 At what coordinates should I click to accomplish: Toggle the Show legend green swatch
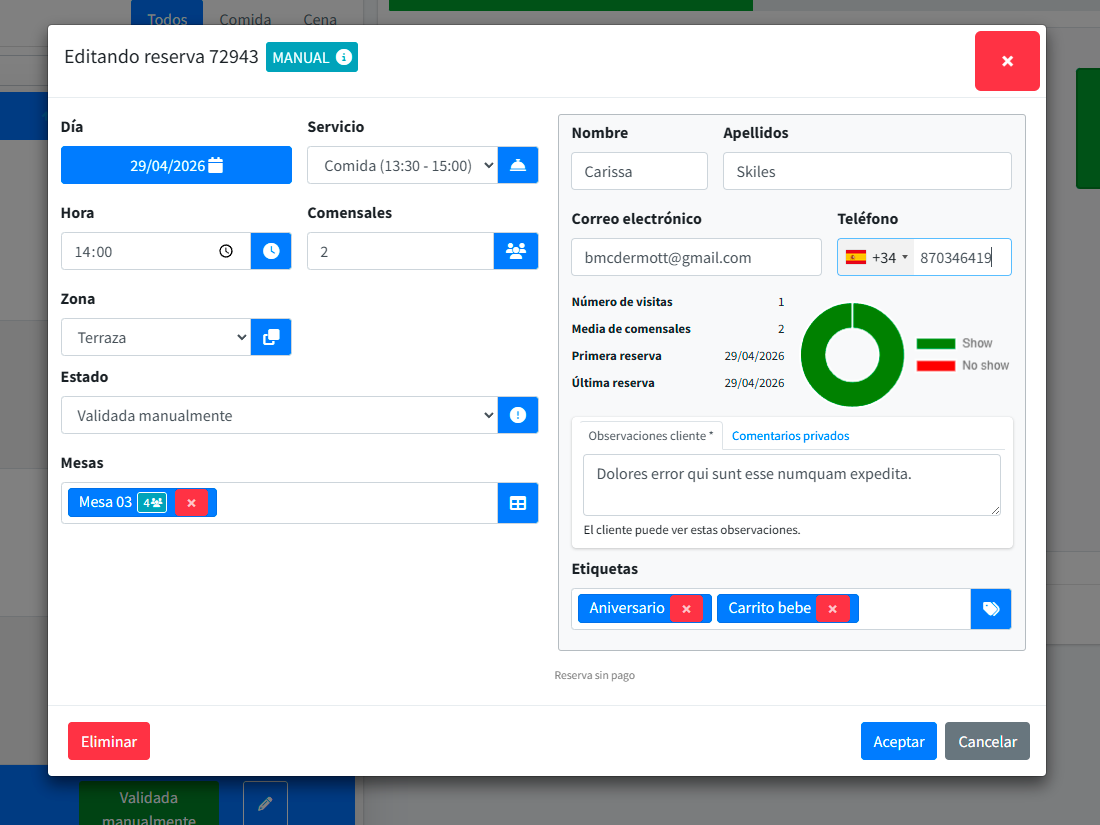click(936, 343)
